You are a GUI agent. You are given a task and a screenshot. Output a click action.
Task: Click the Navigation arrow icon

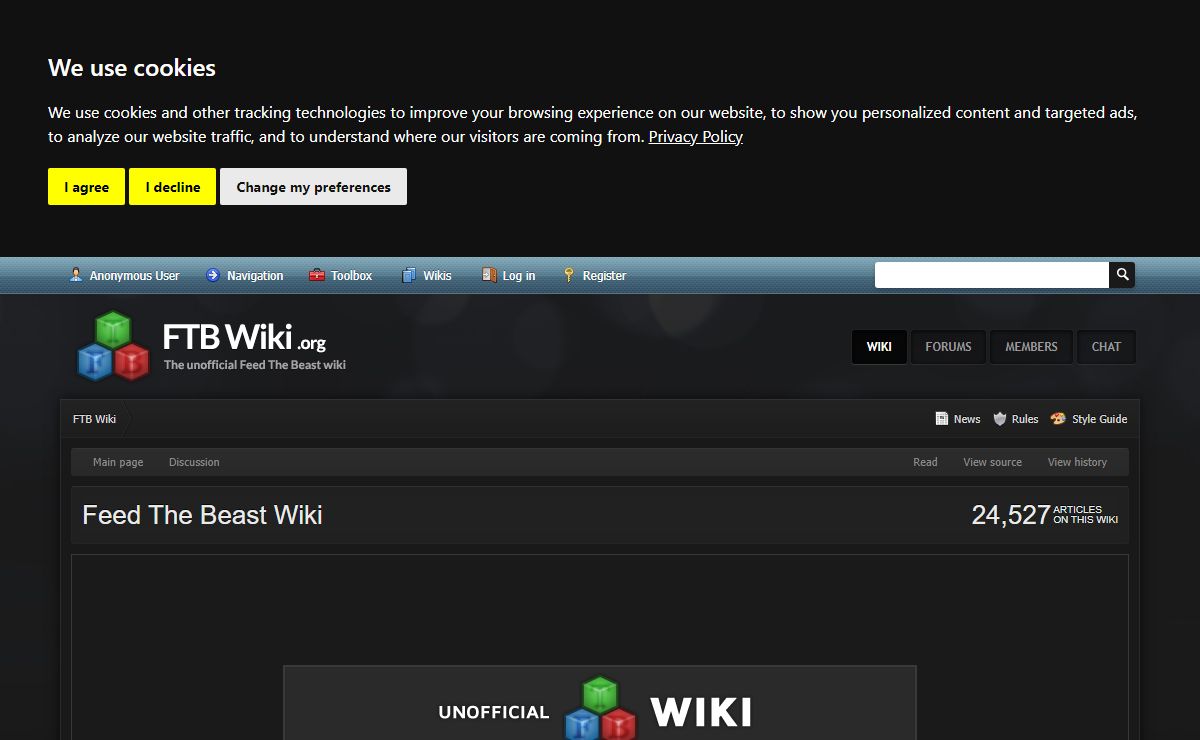coord(212,275)
